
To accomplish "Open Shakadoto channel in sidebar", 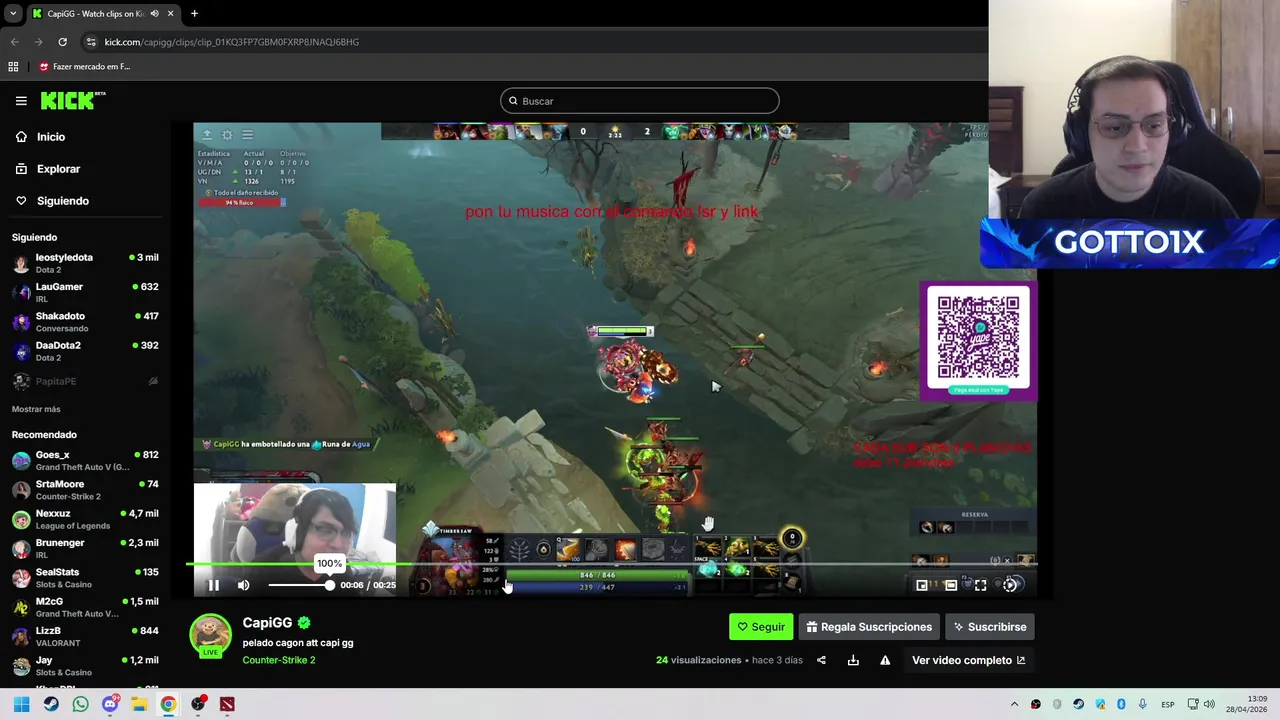I will pos(85,321).
